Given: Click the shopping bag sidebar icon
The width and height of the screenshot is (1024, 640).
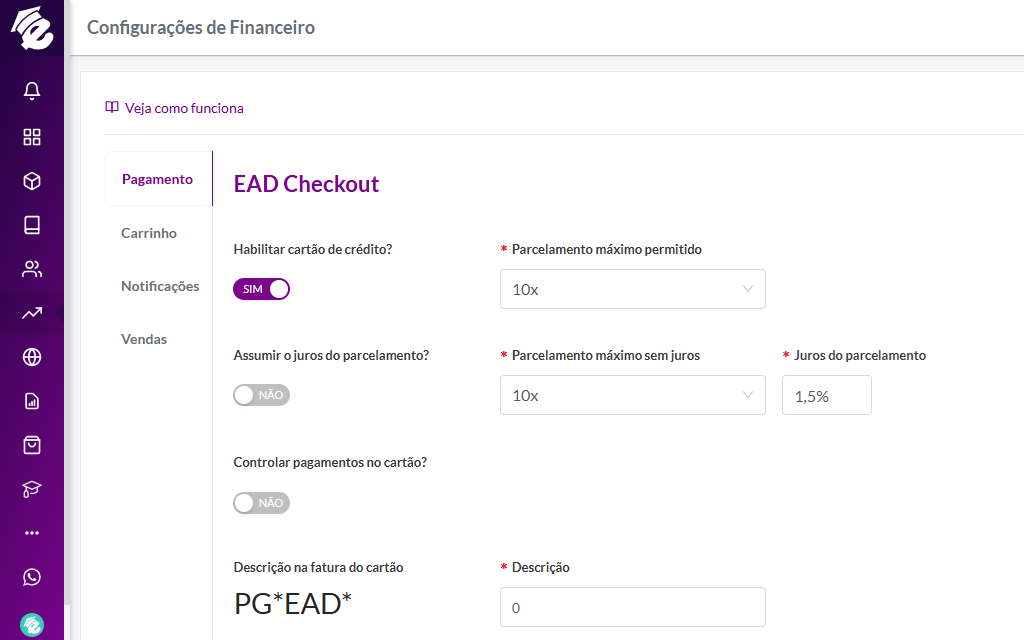Looking at the screenshot, I should (32, 445).
